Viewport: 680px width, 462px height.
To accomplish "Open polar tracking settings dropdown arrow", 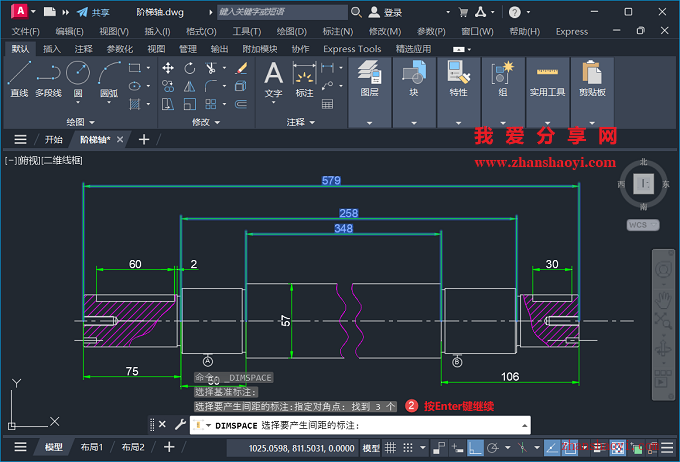I will (507, 448).
